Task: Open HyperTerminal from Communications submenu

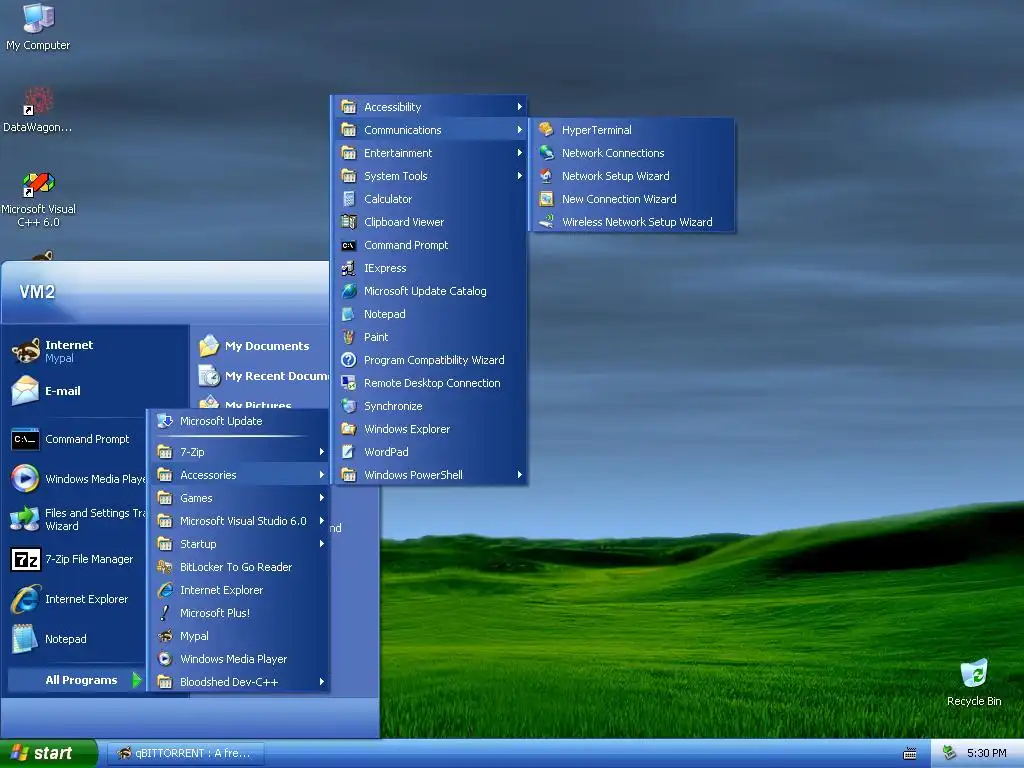Action: tap(632, 130)
